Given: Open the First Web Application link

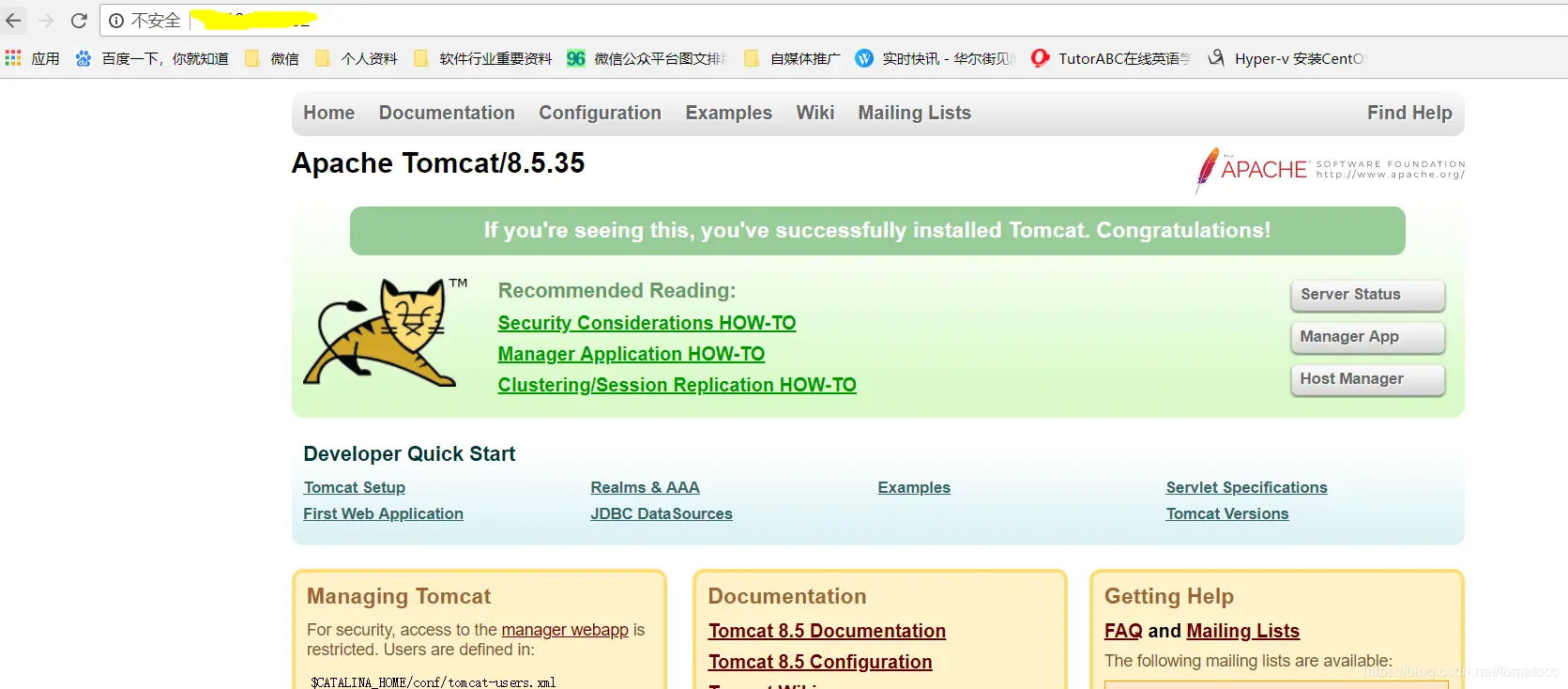Looking at the screenshot, I should tap(383, 513).
